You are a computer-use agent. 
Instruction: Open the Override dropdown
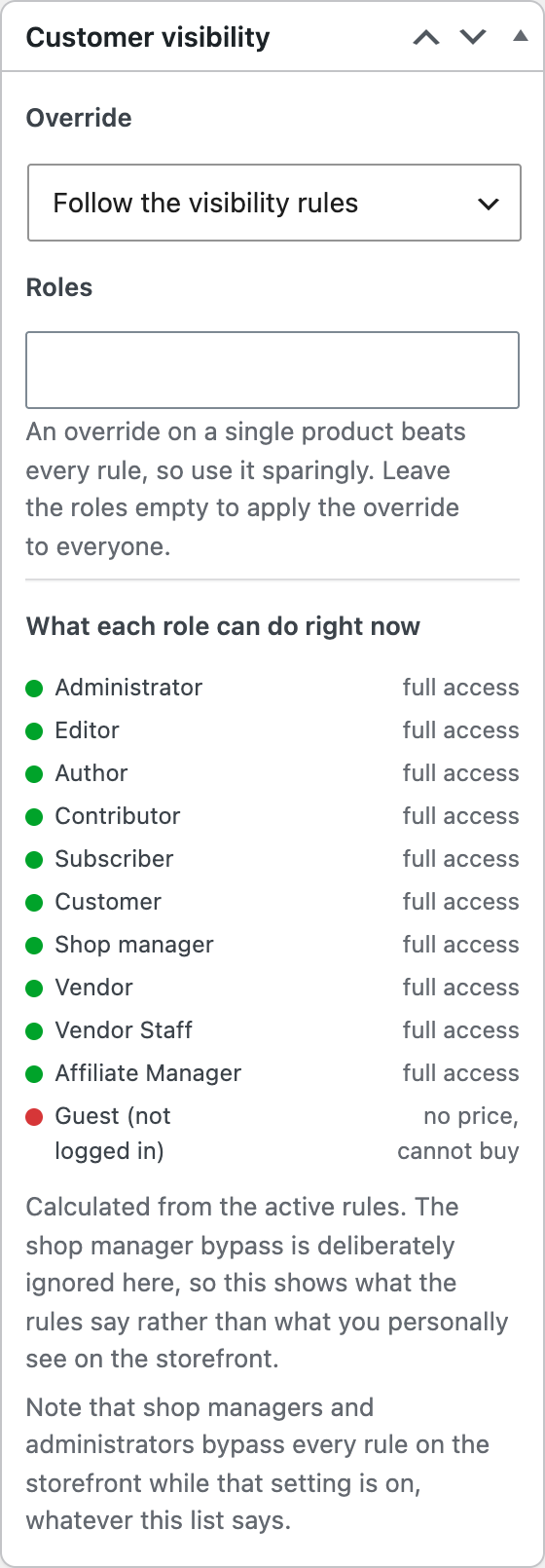tap(274, 203)
